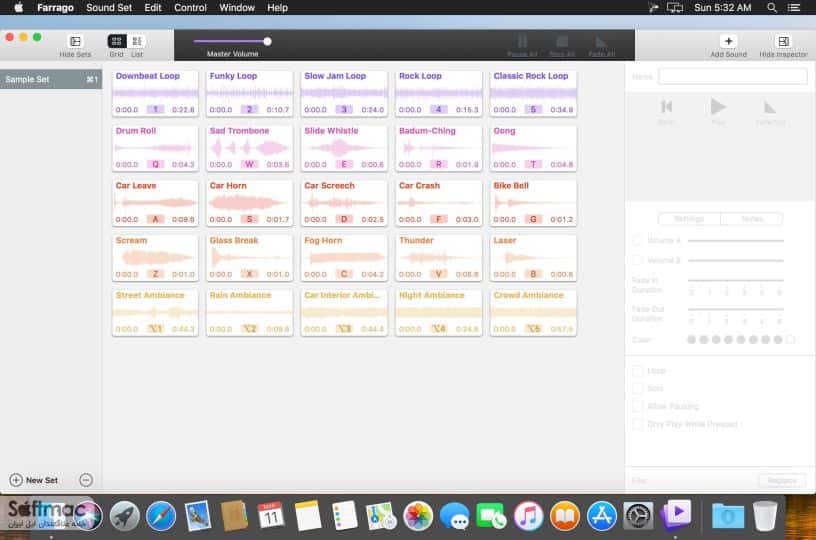Enable the Solo checkbox
The image size is (816, 540).
pyautogui.click(x=638, y=389)
